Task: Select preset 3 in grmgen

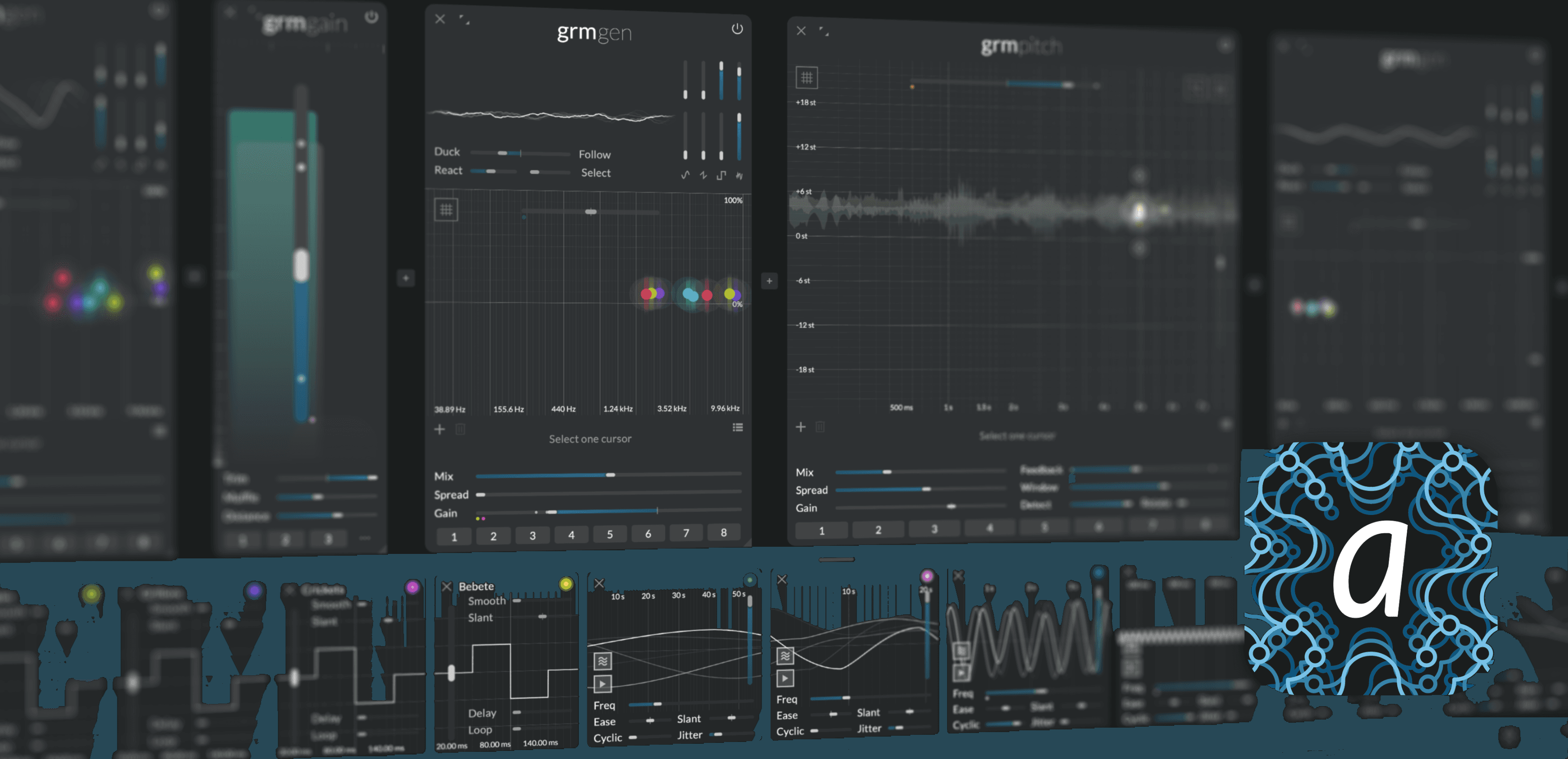Action: coord(533,535)
